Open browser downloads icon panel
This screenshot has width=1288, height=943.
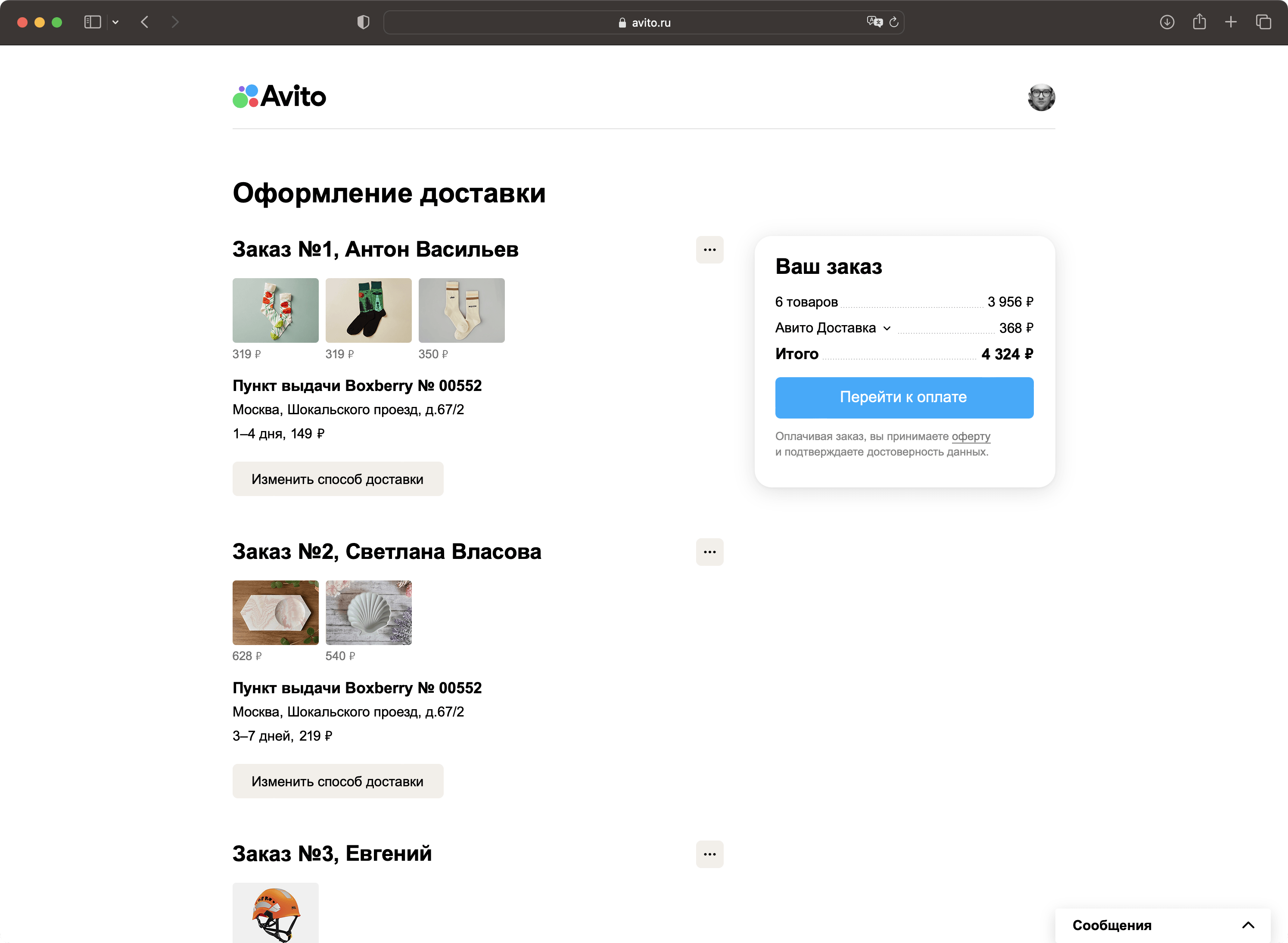tap(1167, 22)
